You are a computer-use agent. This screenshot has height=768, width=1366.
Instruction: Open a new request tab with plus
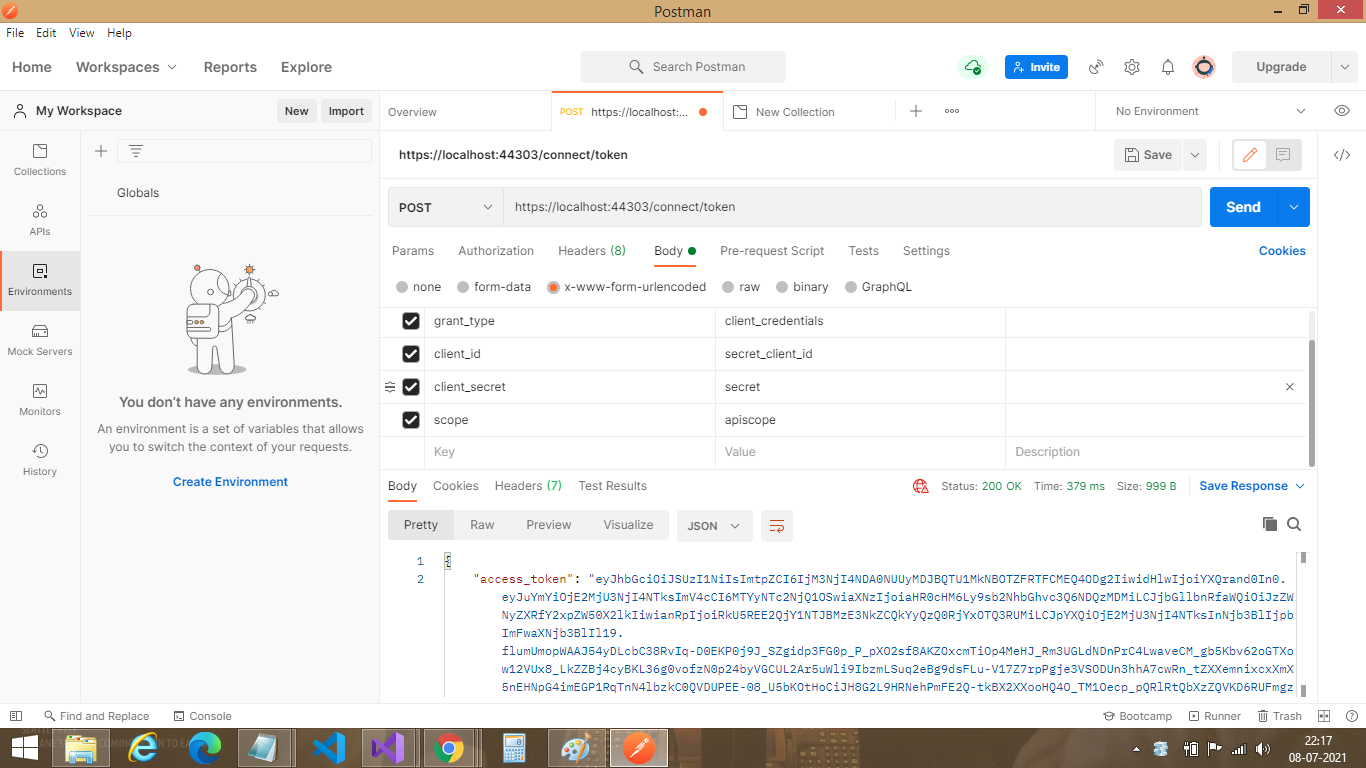tap(916, 111)
